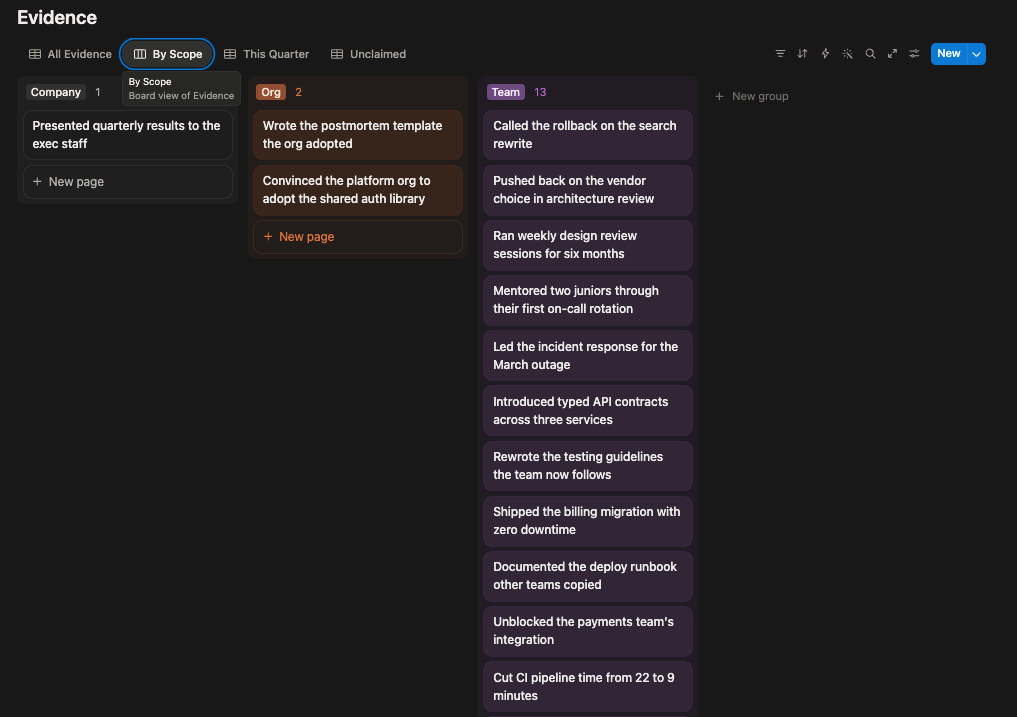The width and height of the screenshot is (1017, 717).
Task: Select the By Scope board tab
Action: click(167, 54)
